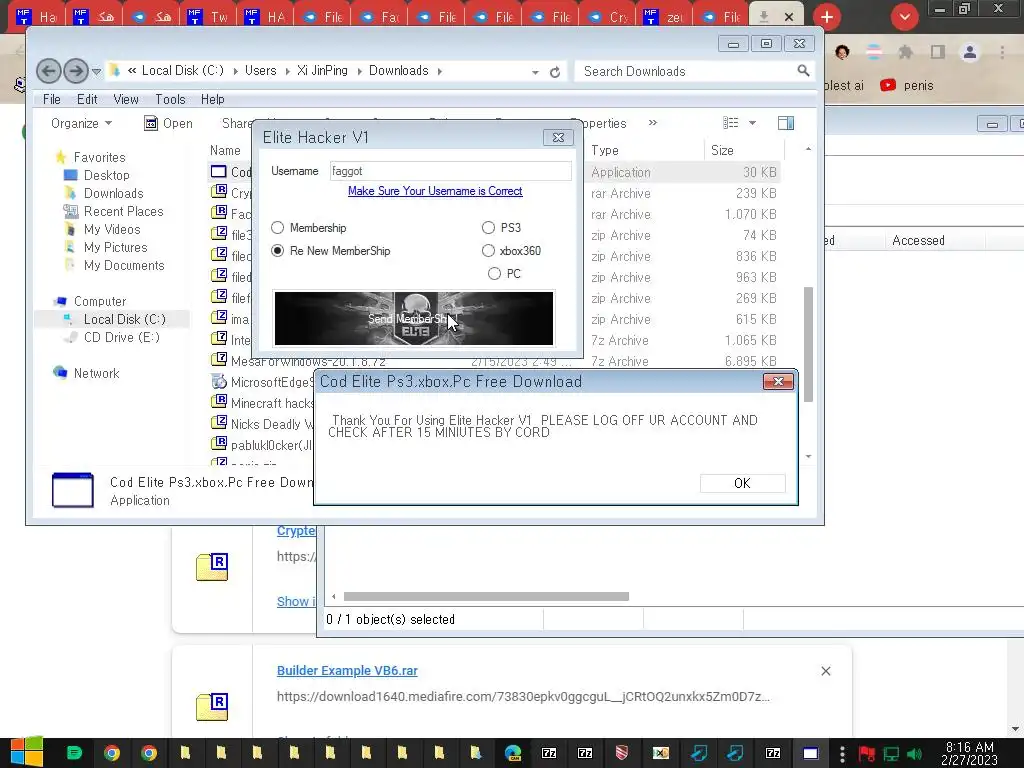
Task: Open Chrome tab search red chevron
Action: point(904,17)
